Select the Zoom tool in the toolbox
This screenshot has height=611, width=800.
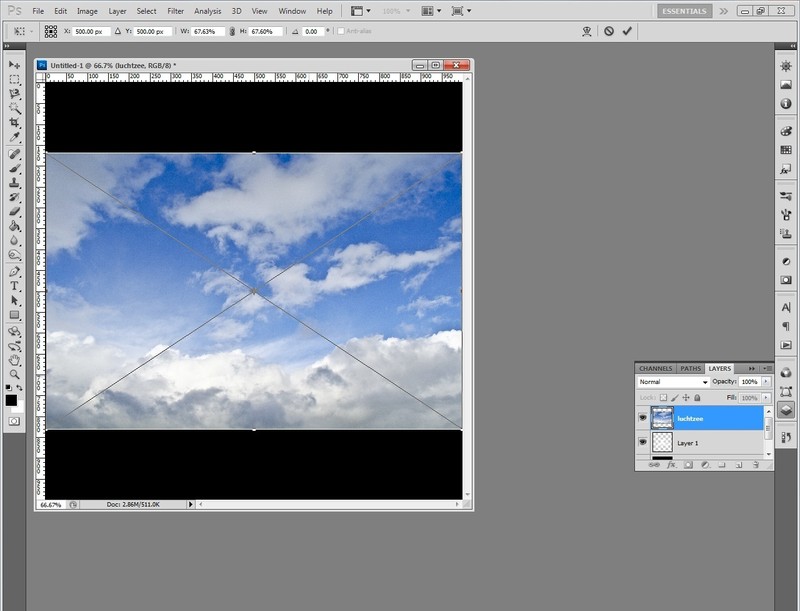(x=14, y=374)
